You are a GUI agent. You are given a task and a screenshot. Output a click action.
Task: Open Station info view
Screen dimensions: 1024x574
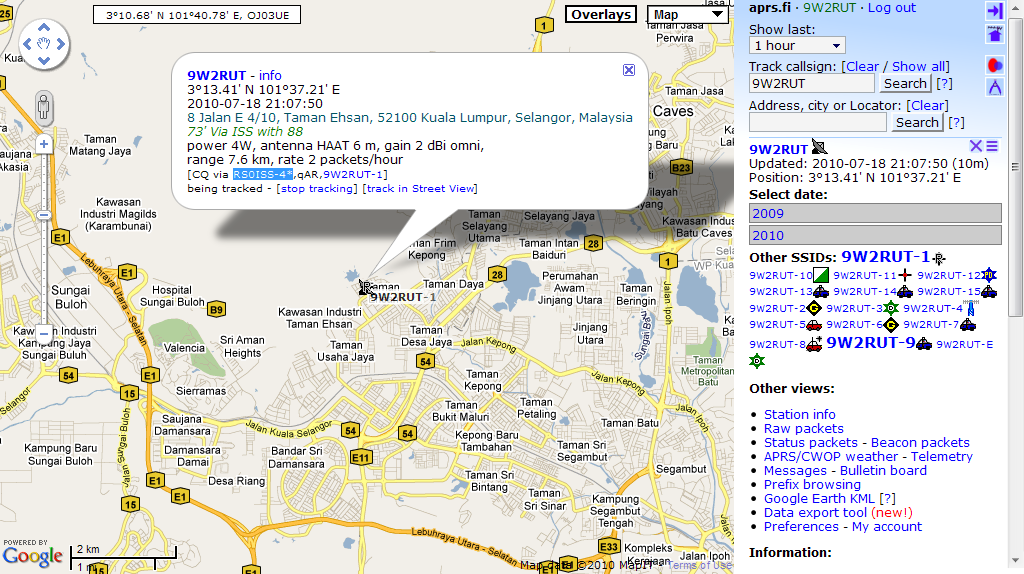pos(799,415)
